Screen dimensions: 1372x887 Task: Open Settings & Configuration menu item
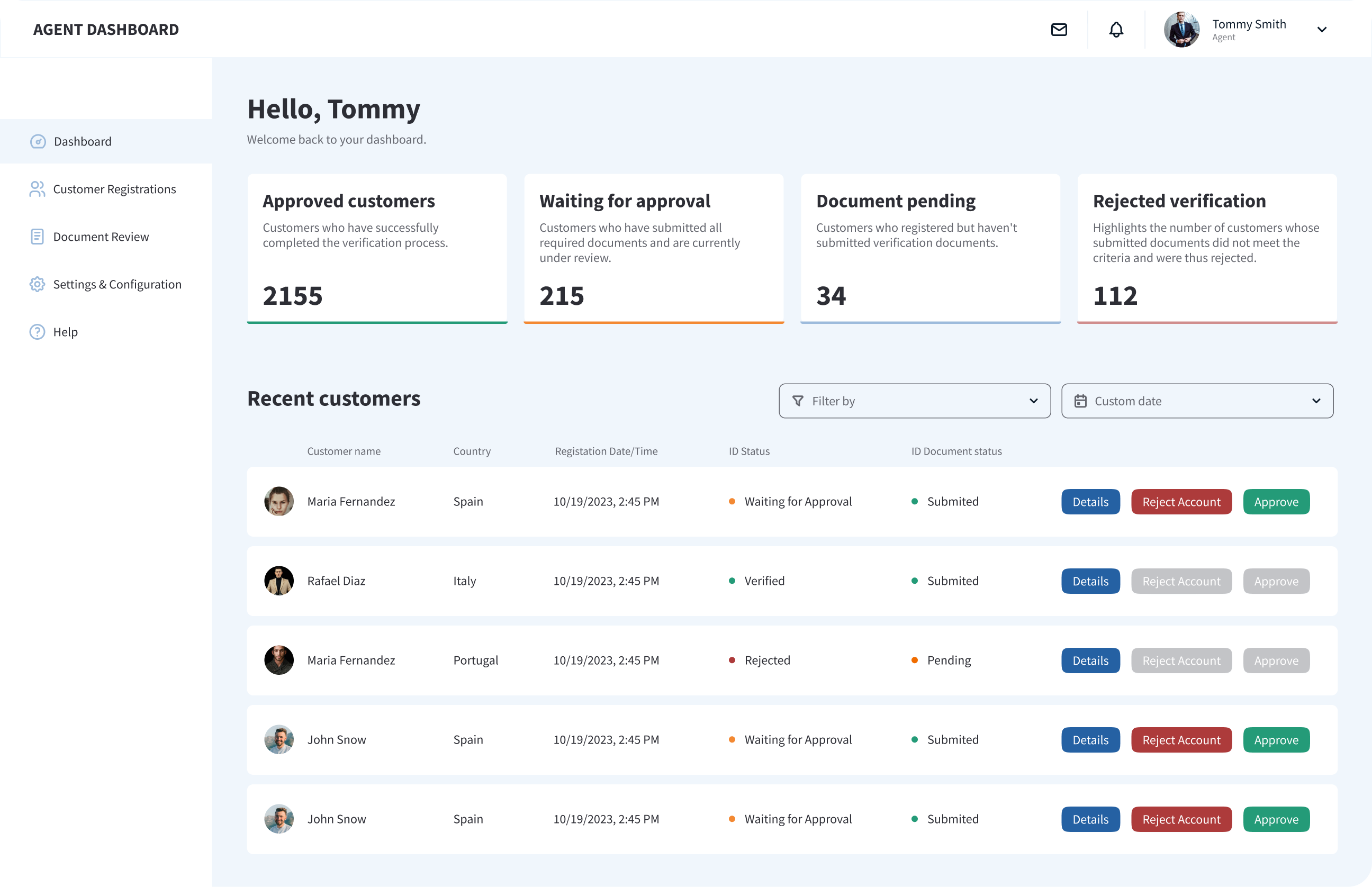tap(117, 284)
